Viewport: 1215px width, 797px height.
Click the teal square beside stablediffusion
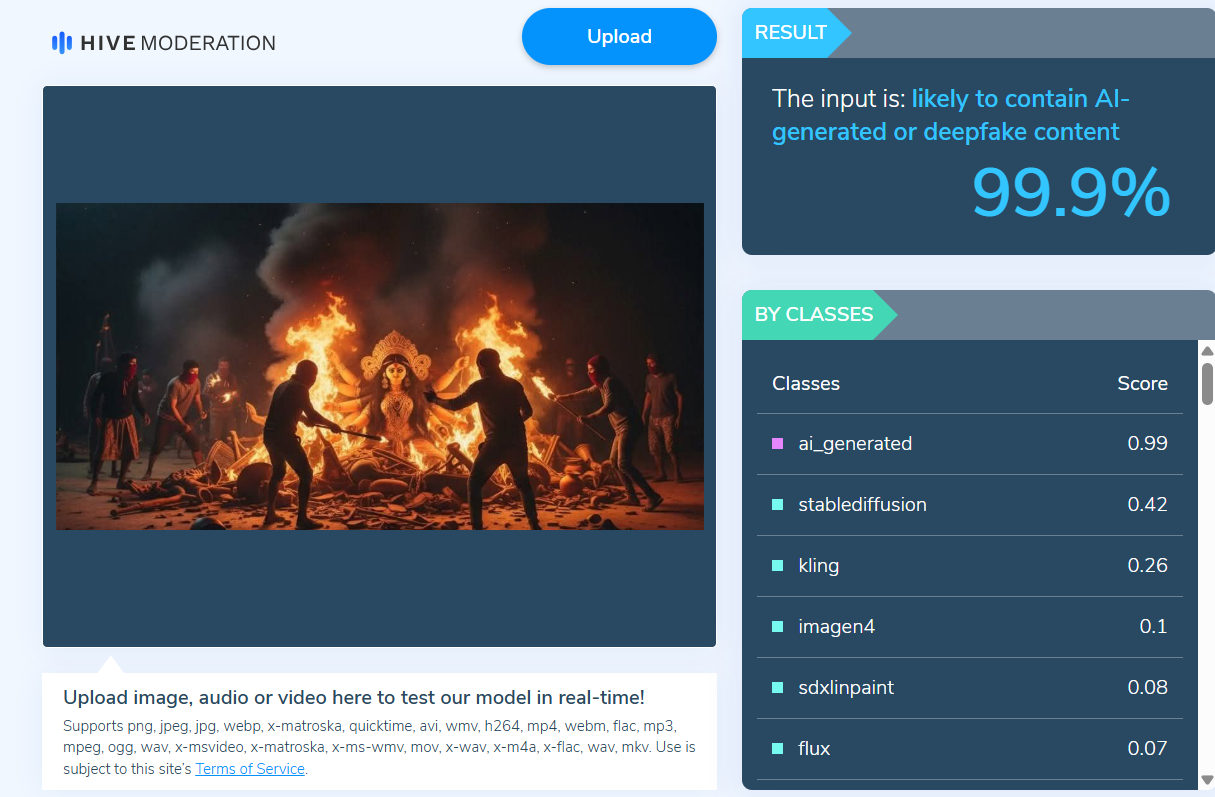[x=778, y=504]
